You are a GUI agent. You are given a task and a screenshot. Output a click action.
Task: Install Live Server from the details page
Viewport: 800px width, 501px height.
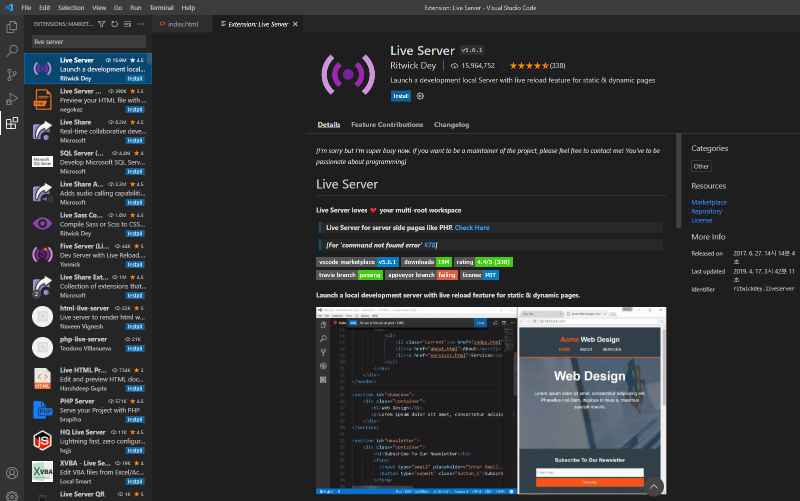tap(401, 96)
